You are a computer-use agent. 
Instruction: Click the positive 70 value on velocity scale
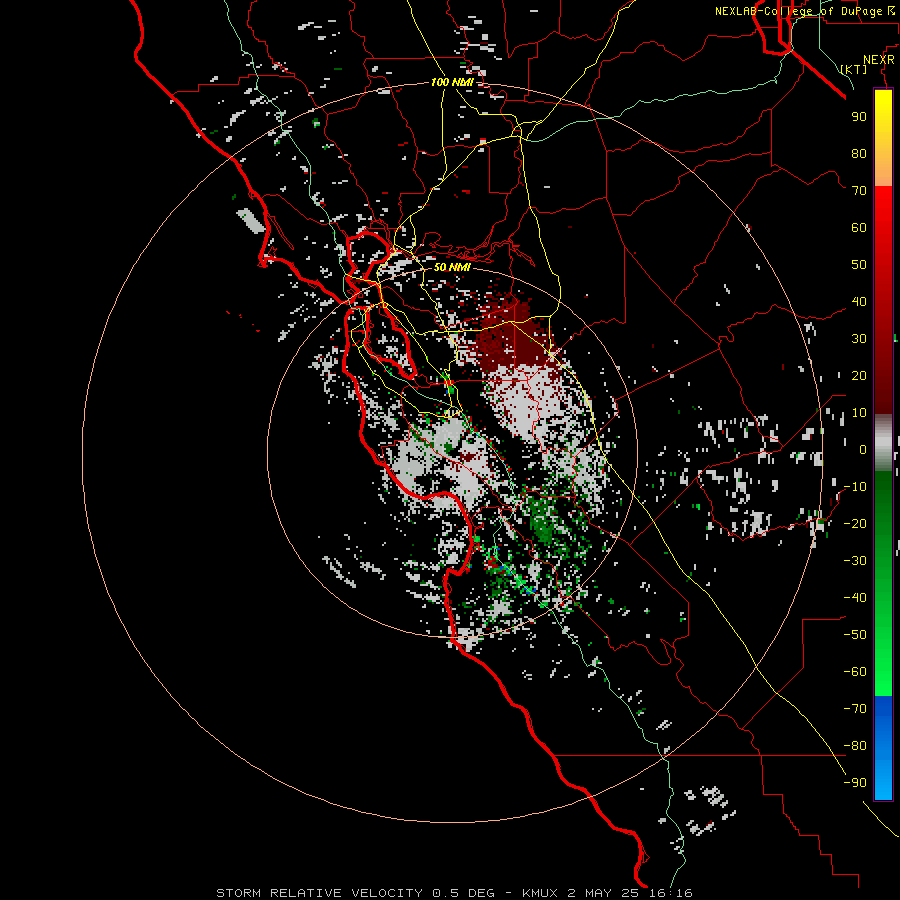click(859, 191)
